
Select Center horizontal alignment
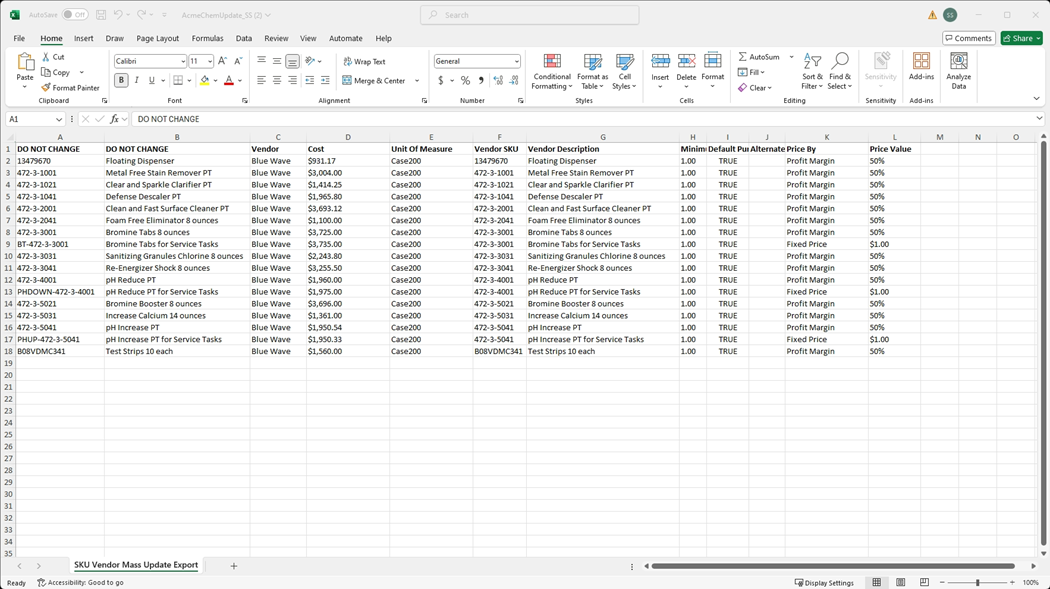click(x=277, y=80)
